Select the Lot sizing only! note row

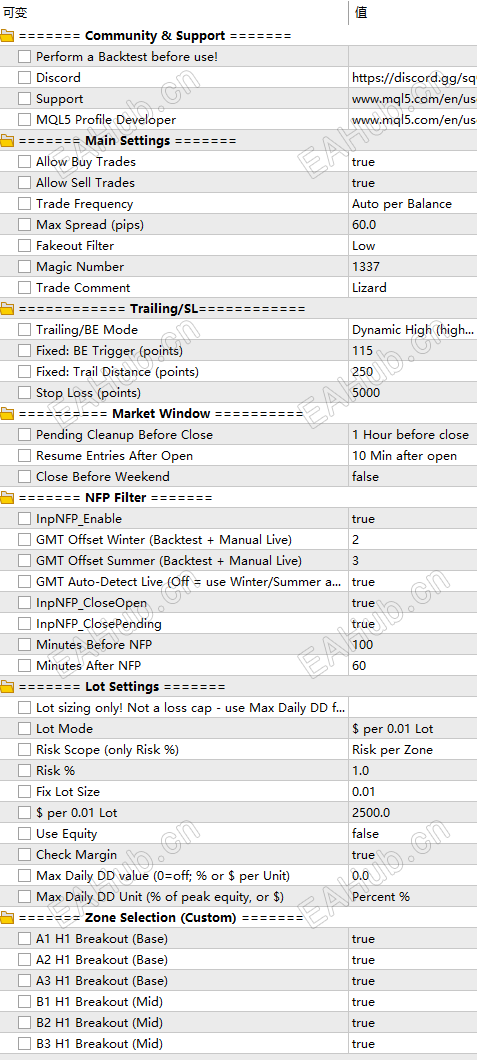pyautogui.click(x=191, y=708)
